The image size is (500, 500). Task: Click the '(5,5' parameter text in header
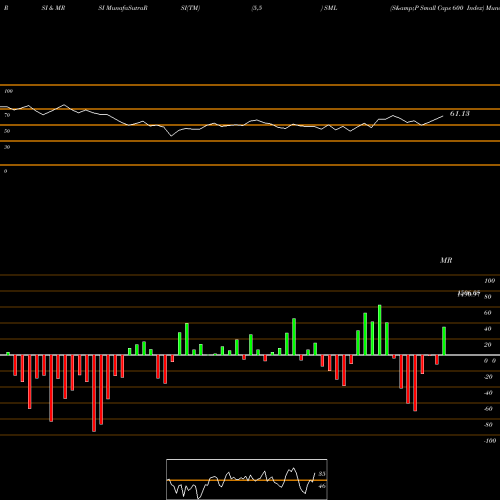tap(257, 8)
